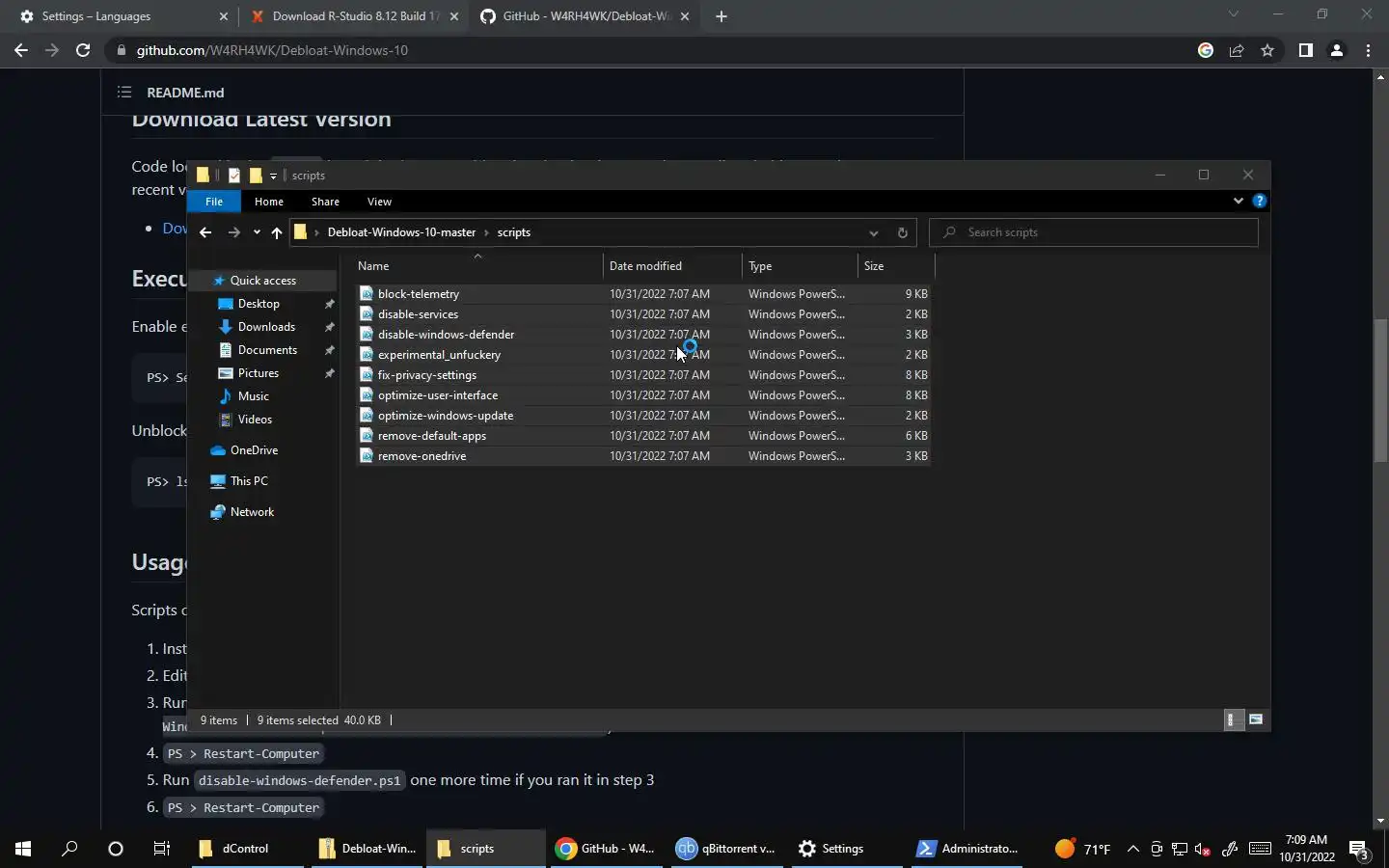The image size is (1389, 868).
Task: Switch to Administrator PowerShell in taskbar
Action: pos(967,849)
